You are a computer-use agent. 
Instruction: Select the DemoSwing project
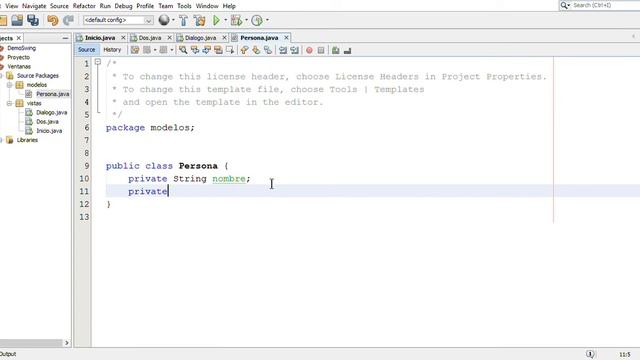tap(21, 48)
